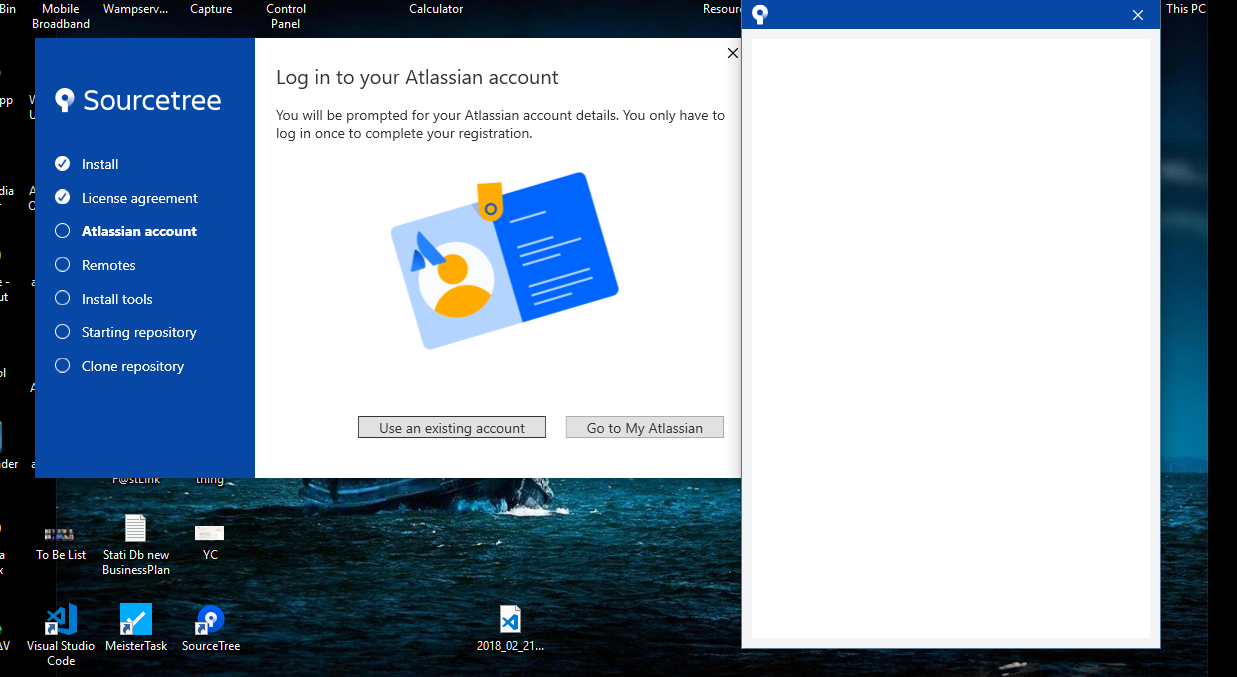Select the Install tools step circle
This screenshot has height=677, width=1237.
[62, 298]
